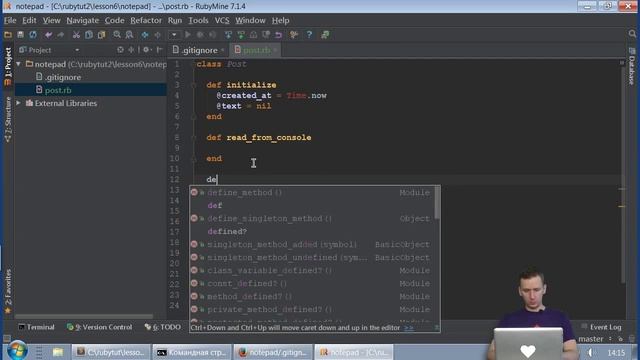
Task: Open the Project view type dropdown
Action: (77, 50)
